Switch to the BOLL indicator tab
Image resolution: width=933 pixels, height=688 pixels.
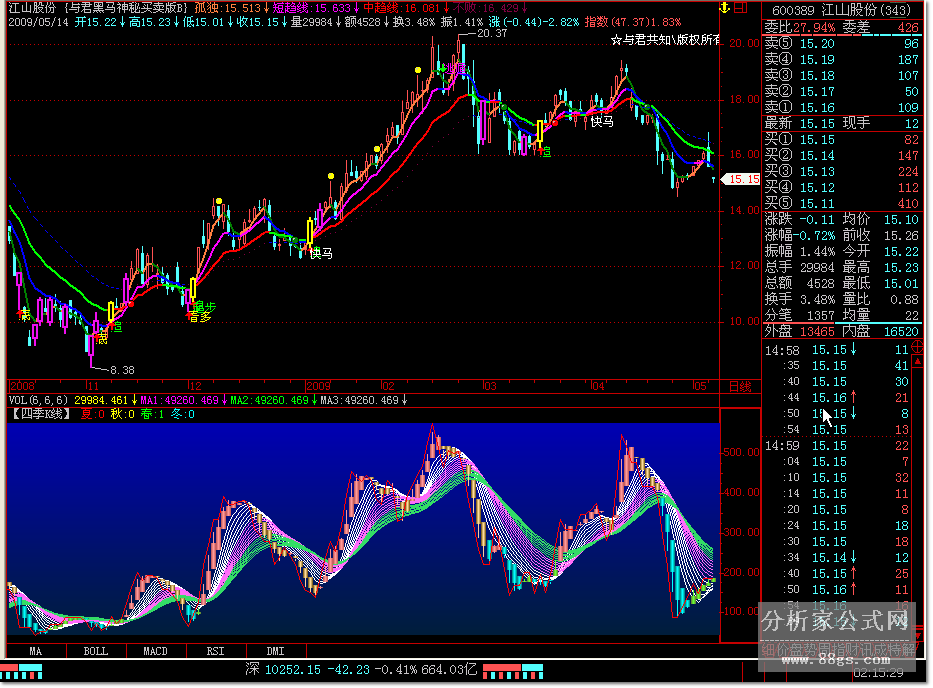click(x=96, y=651)
